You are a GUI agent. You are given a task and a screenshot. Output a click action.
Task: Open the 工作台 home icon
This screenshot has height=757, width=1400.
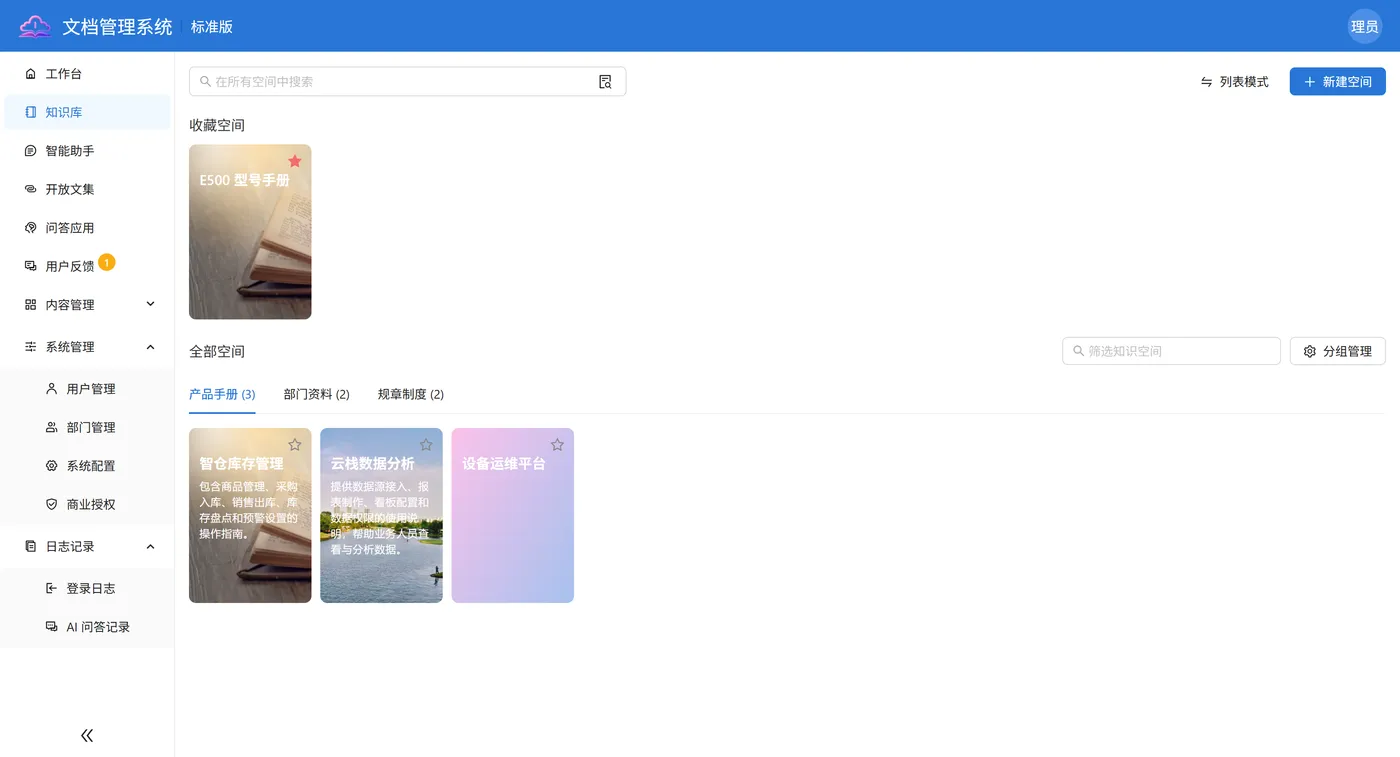[30, 74]
